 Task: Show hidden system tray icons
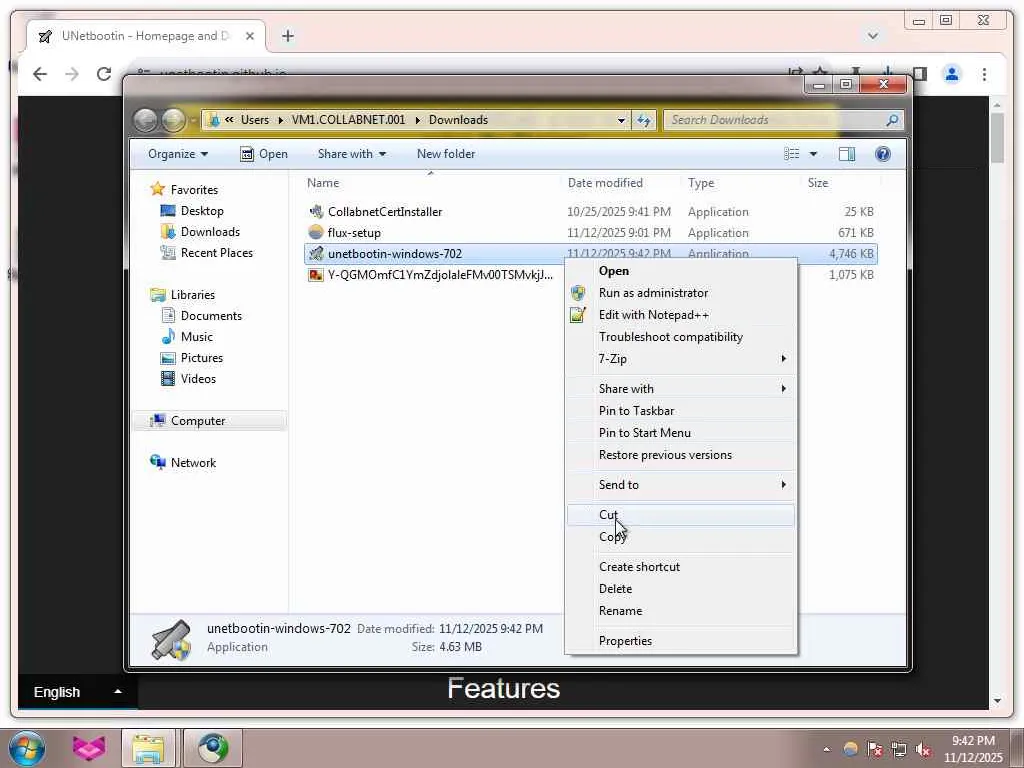tap(827, 750)
